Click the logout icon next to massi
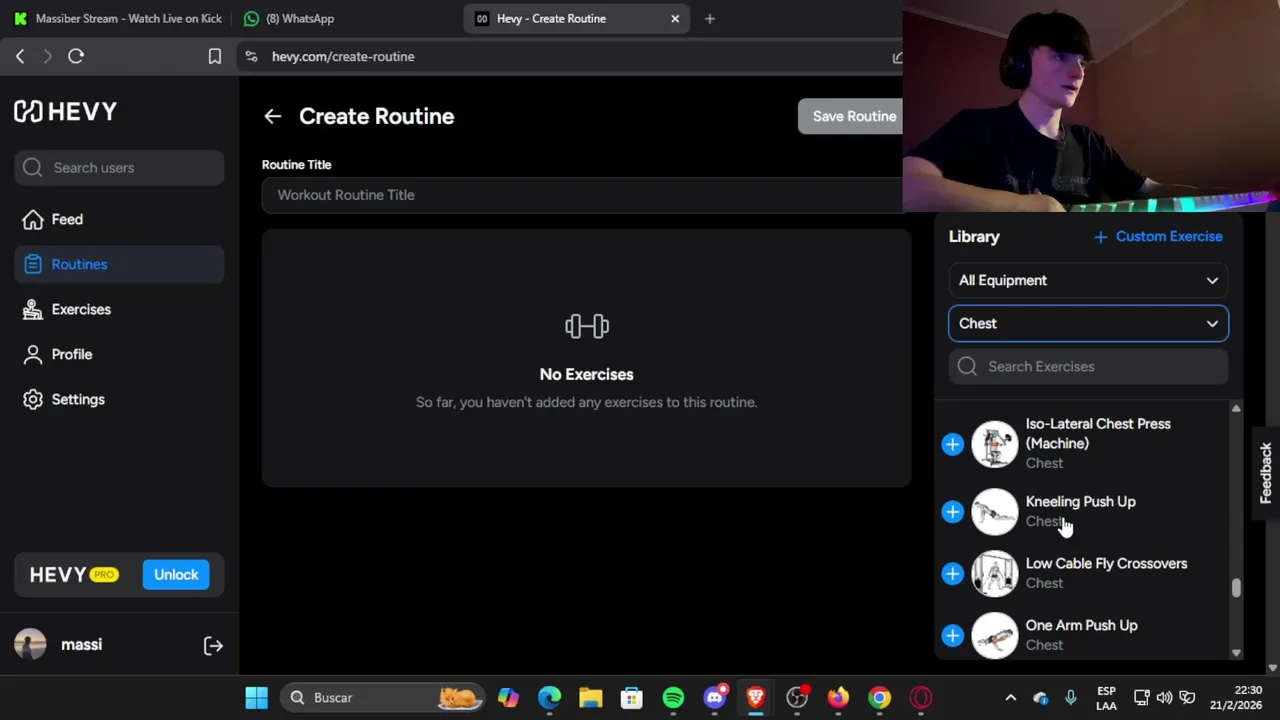Viewport: 1280px width, 720px height. (x=213, y=646)
